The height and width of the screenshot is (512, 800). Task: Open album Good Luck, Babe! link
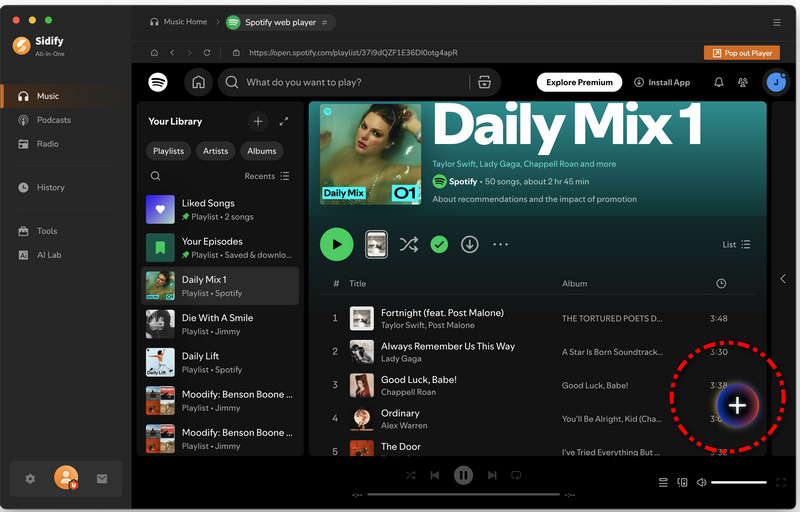595,386
